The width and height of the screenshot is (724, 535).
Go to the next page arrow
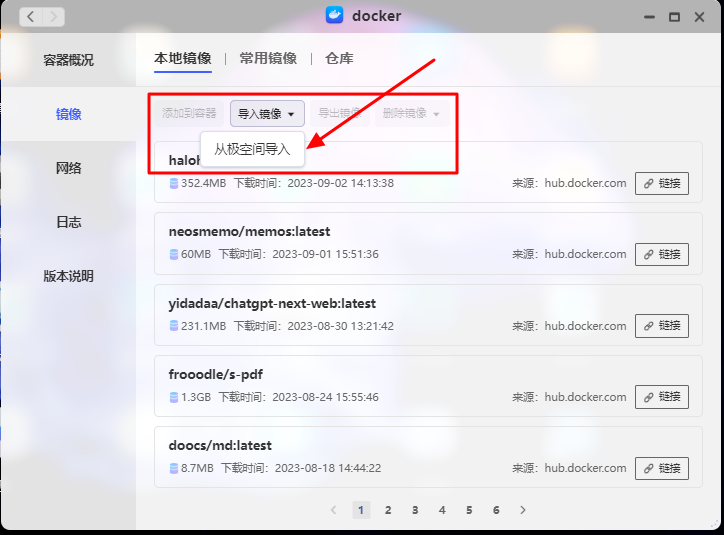coord(523,510)
